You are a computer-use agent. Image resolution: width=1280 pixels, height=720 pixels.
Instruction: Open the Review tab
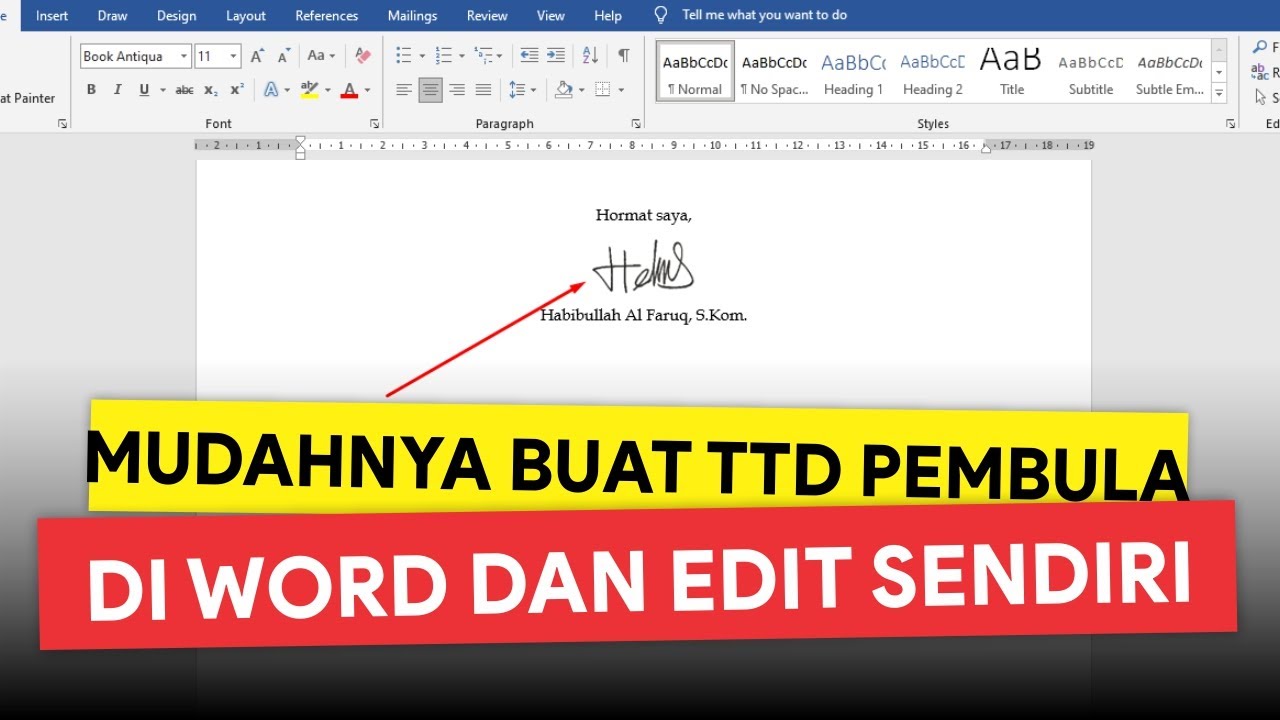coord(487,15)
